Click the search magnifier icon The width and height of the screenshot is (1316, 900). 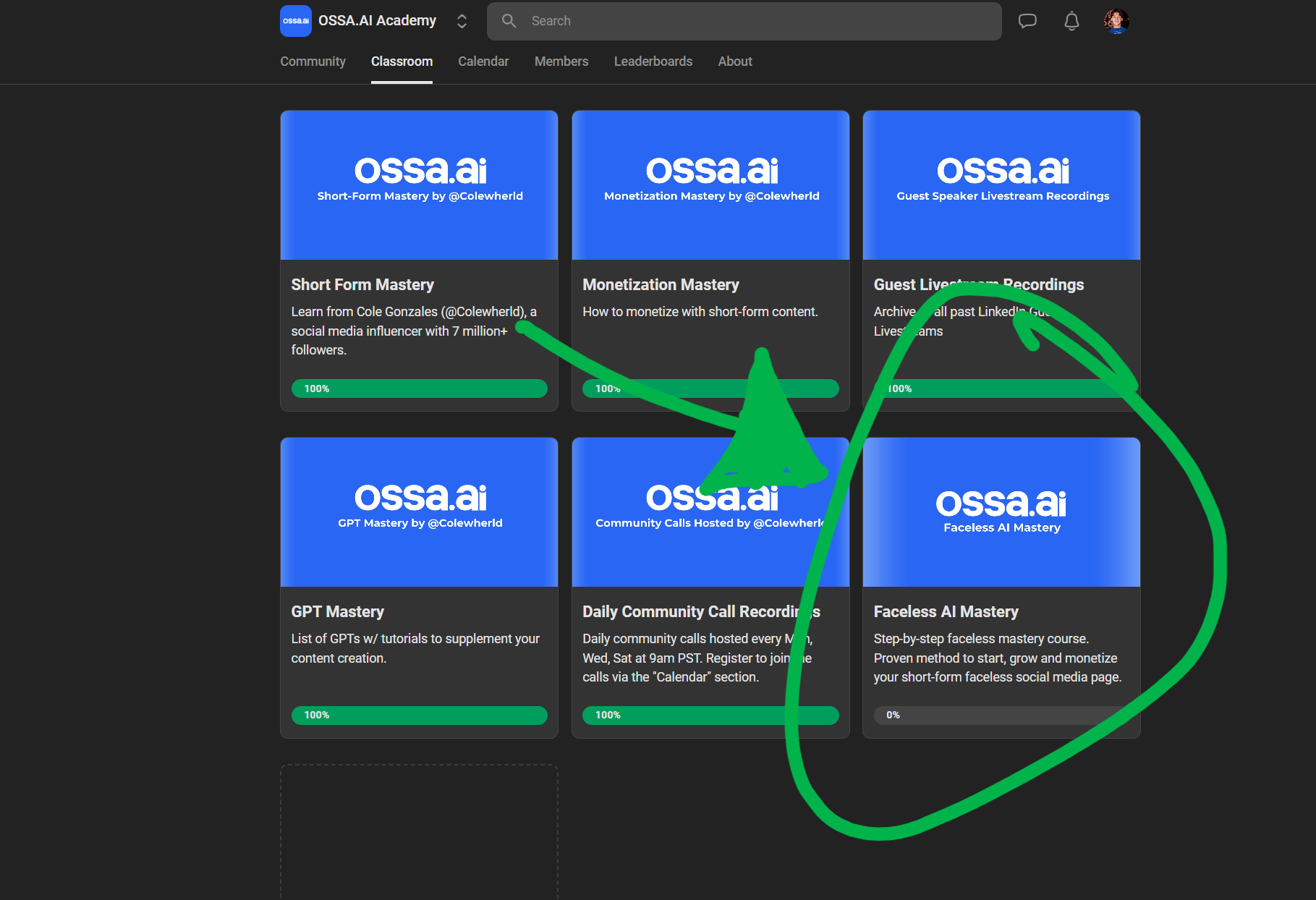coord(509,20)
